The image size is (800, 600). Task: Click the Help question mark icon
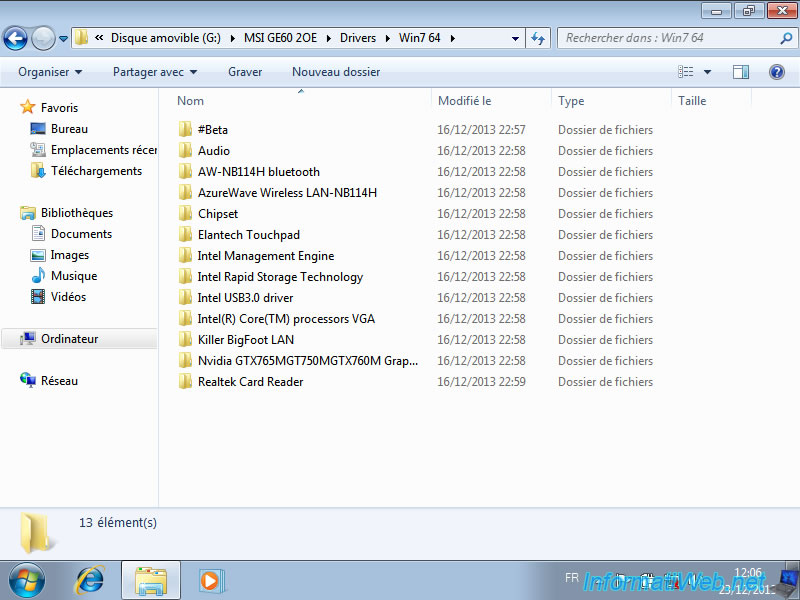[x=776, y=72]
